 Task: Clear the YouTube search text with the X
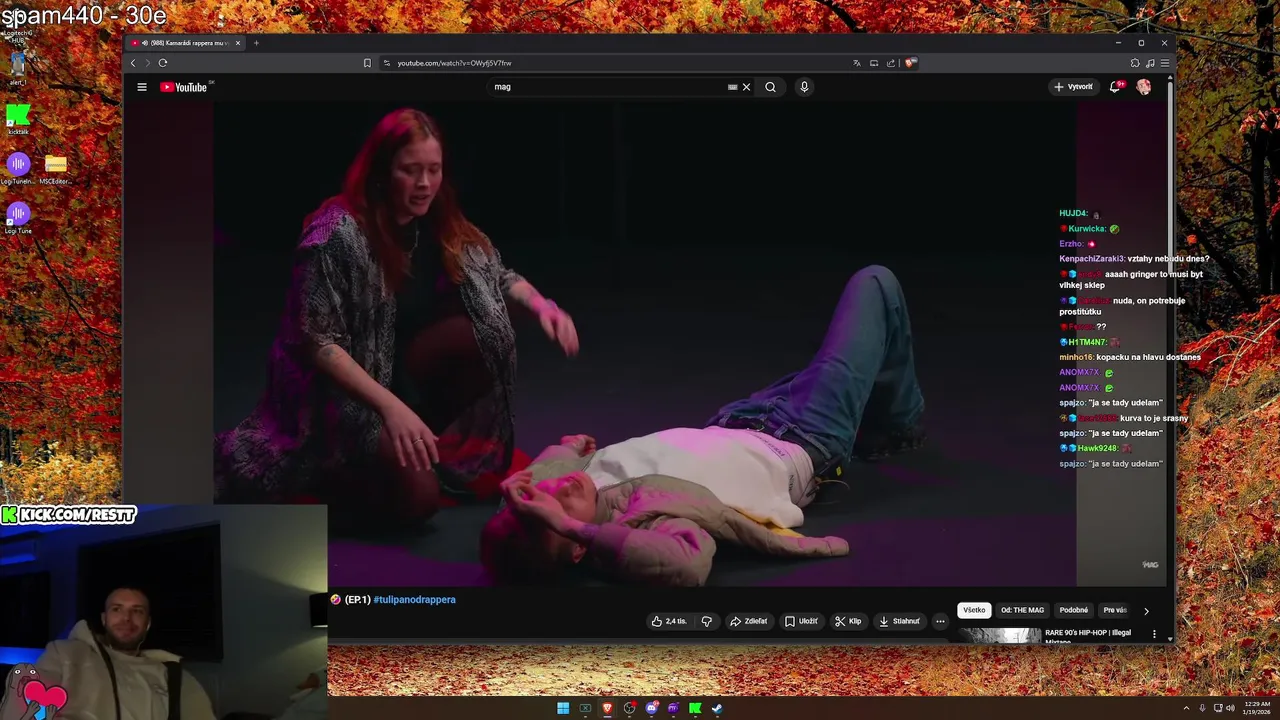746,87
